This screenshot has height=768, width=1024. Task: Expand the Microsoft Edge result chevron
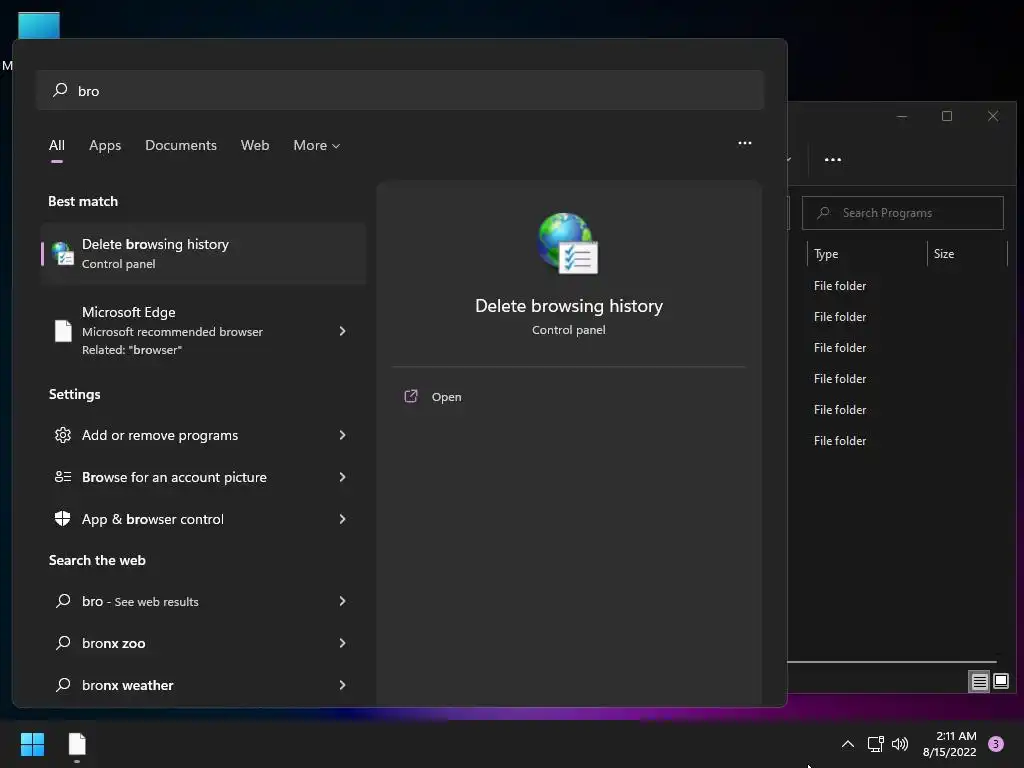(x=342, y=330)
